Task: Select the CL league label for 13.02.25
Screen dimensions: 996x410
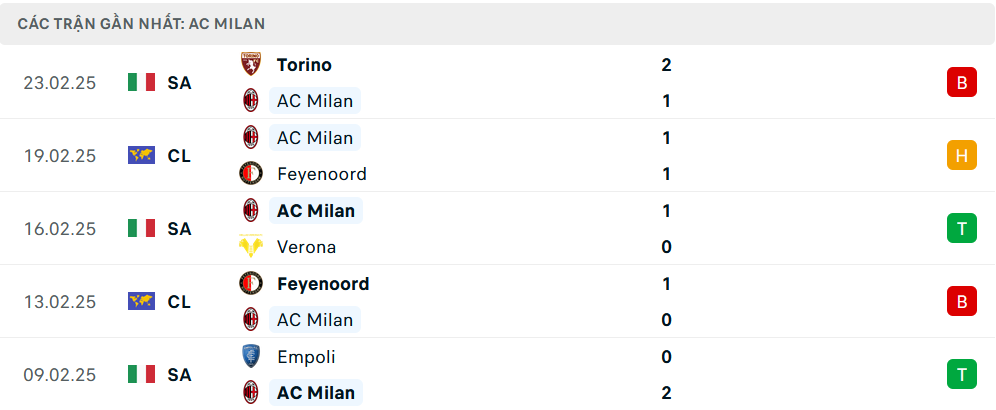Action: coord(179,302)
